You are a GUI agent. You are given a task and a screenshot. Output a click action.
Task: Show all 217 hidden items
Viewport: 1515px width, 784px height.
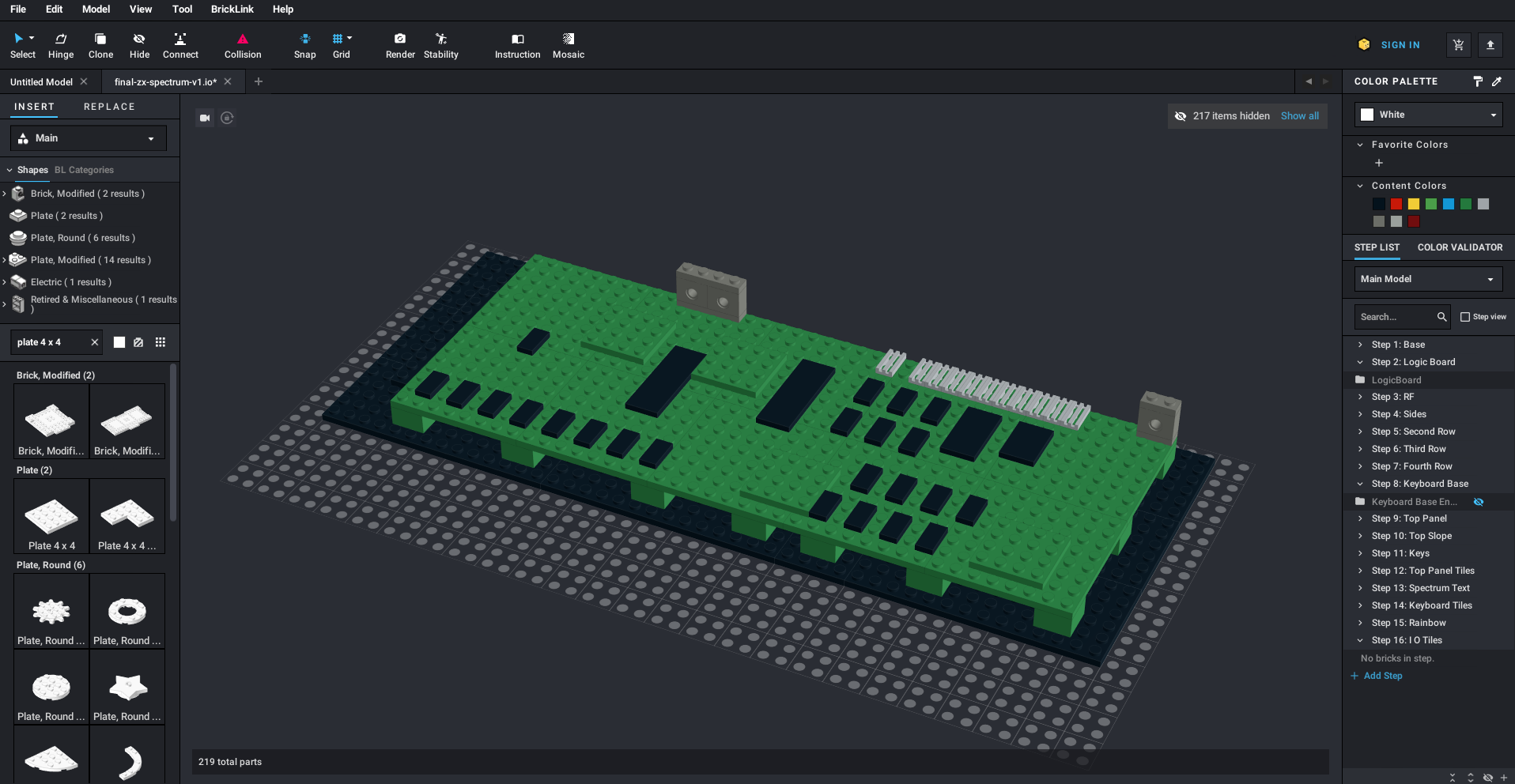tap(1299, 115)
